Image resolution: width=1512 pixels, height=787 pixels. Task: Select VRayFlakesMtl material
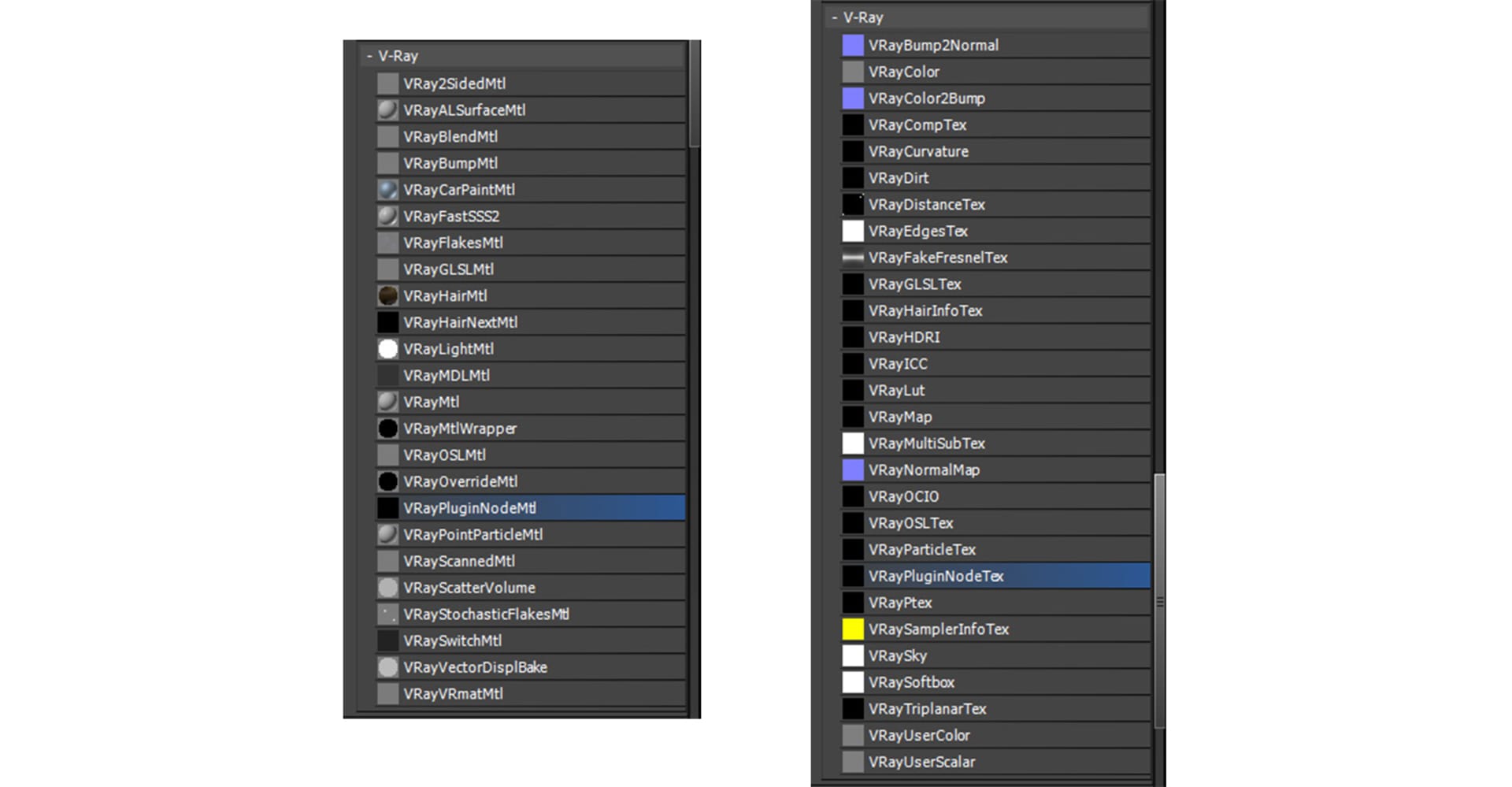[x=531, y=243]
